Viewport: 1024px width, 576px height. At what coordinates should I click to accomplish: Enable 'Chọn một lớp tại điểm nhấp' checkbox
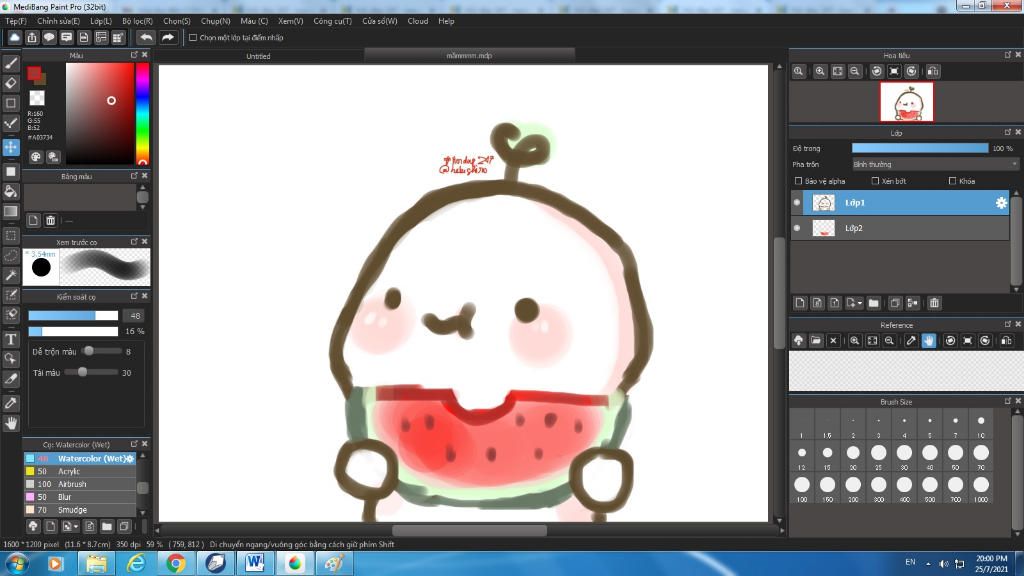[193, 38]
